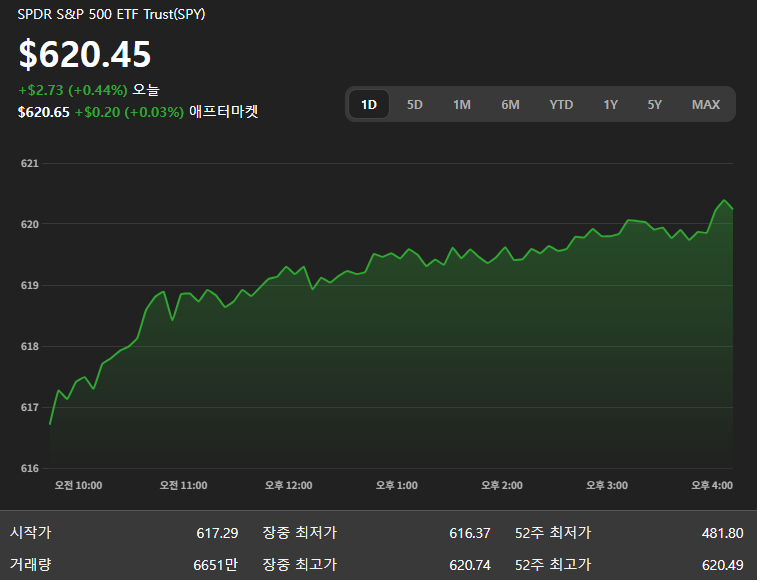The height and width of the screenshot is (580, 757).
Task: Click the 오전 11:00 time label
Action: [x=183, y=485]
